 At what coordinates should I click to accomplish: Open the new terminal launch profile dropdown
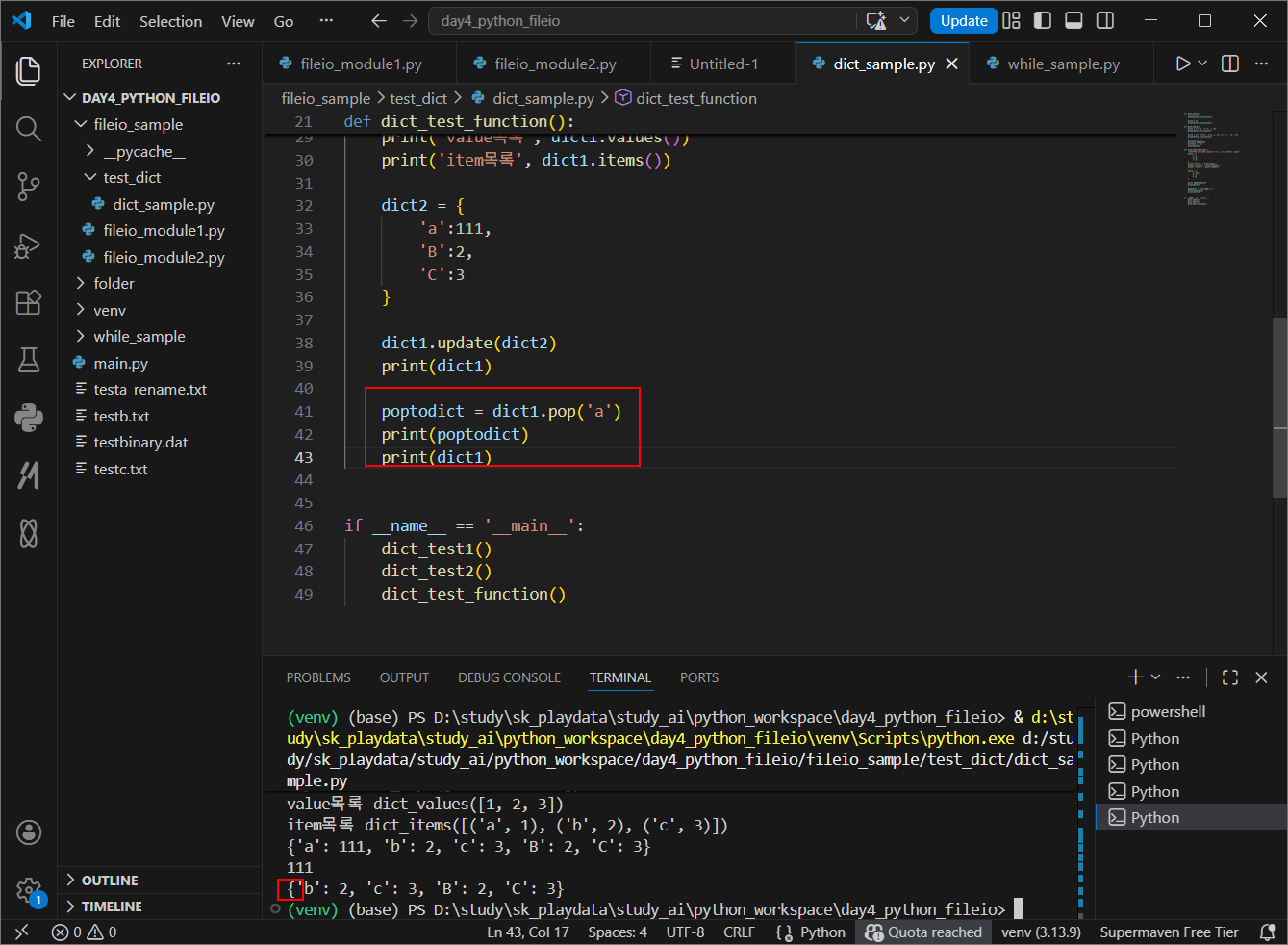(x=1156, y=677)
